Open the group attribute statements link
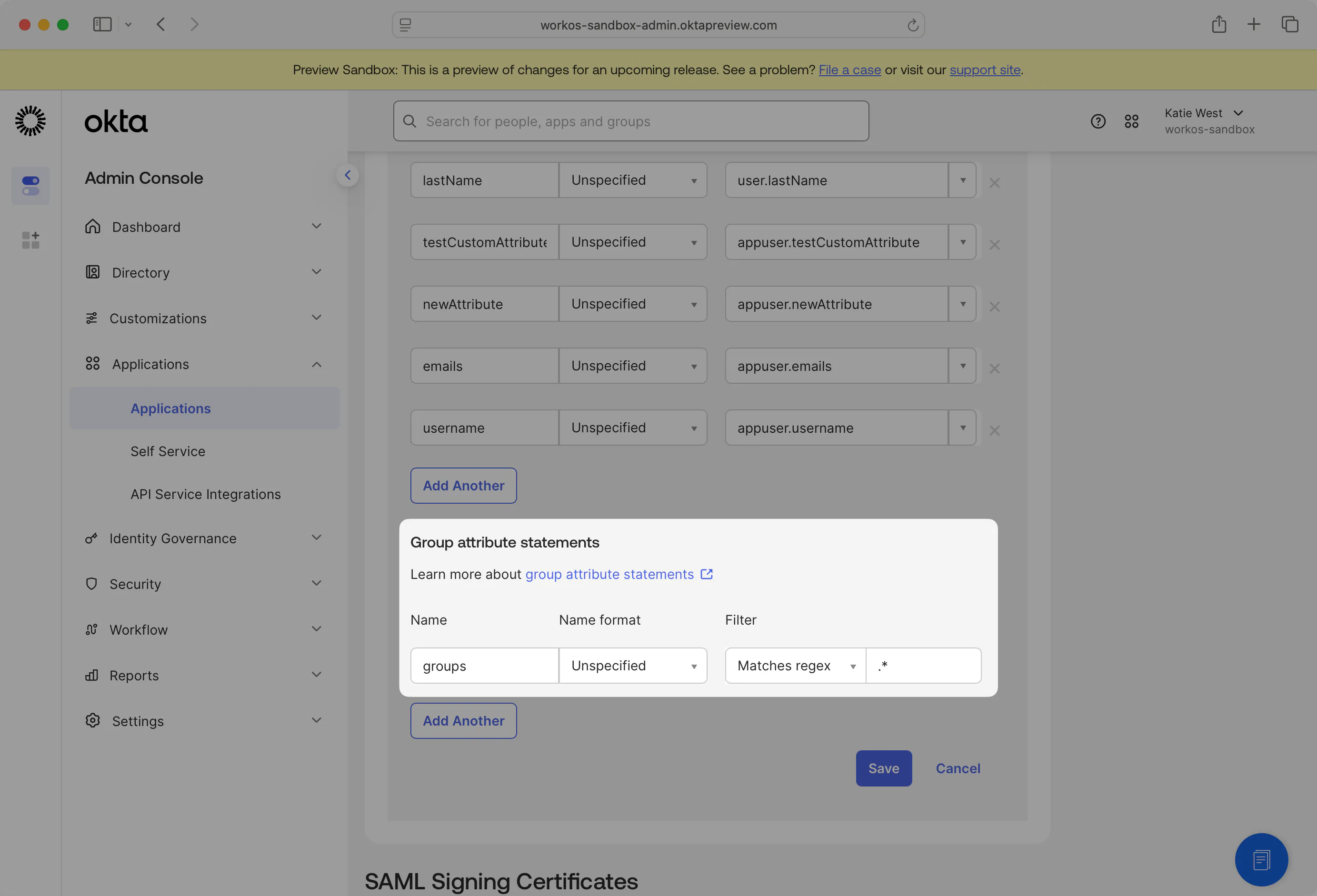Viewport: 1317px width, 896px height. [609, 574]
